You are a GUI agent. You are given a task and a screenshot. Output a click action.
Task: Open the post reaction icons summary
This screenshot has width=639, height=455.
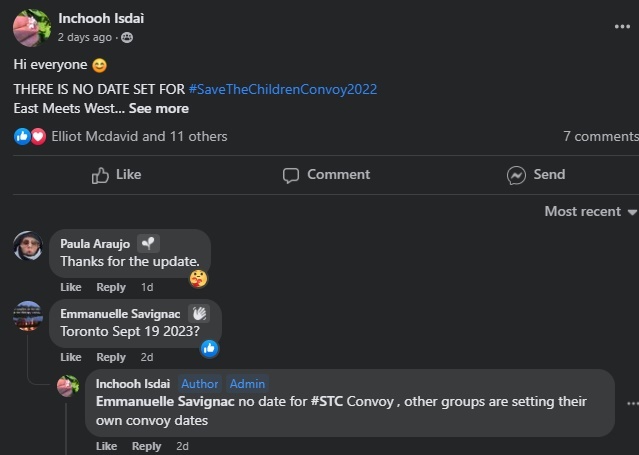coord(30,136)
